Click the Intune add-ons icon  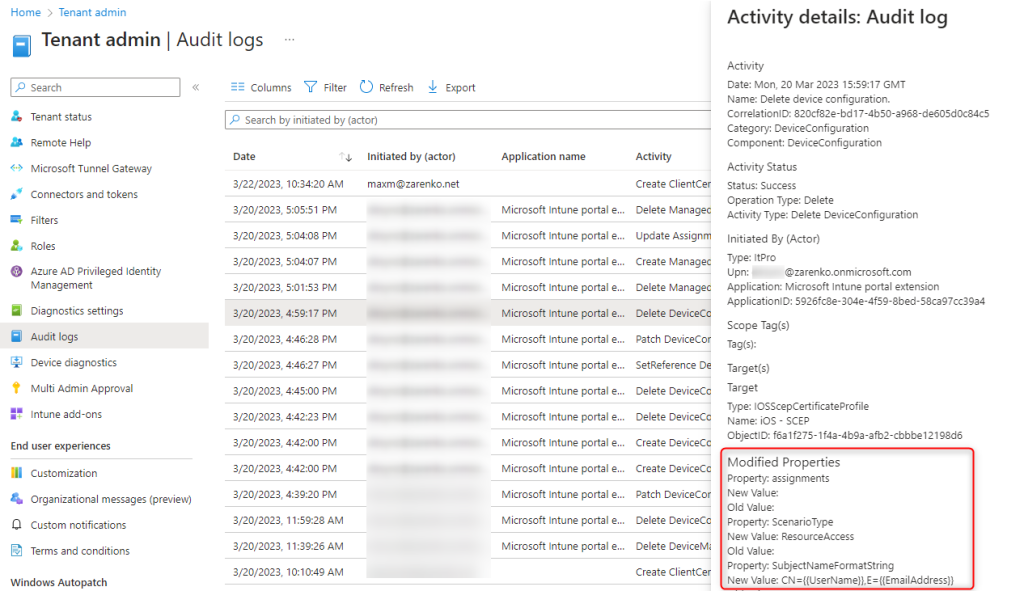[17, 413]
